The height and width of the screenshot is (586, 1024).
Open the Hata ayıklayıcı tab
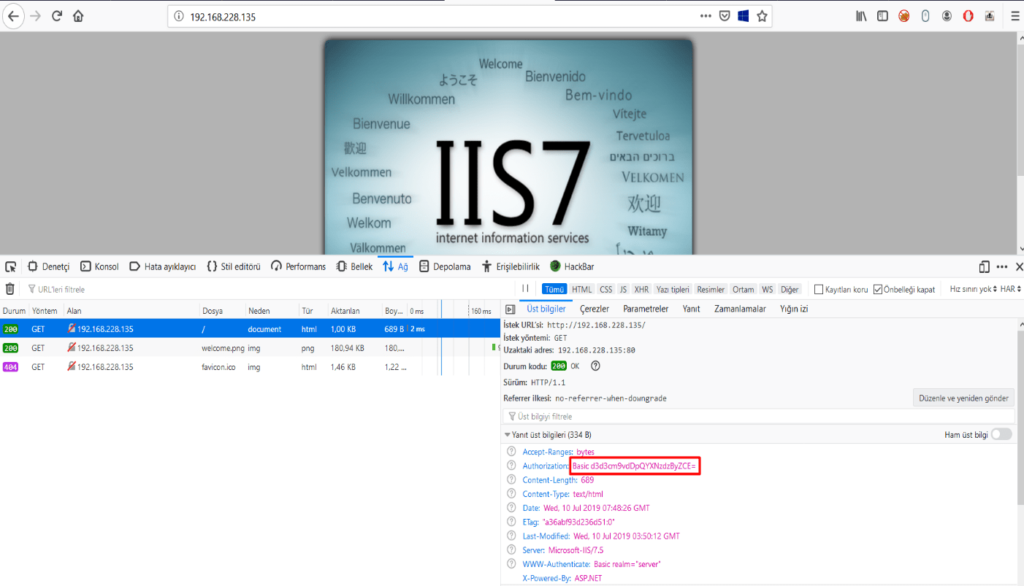[163, 267]
